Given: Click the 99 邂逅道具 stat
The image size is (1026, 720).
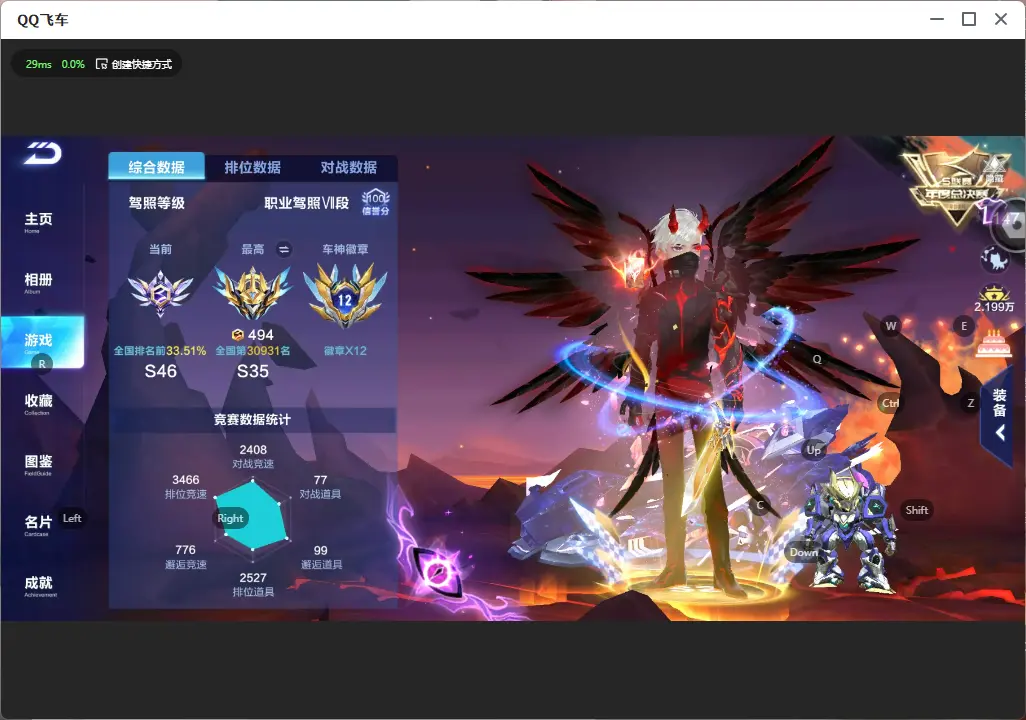Looking at the screenshot, I should [x=321, y=557].
